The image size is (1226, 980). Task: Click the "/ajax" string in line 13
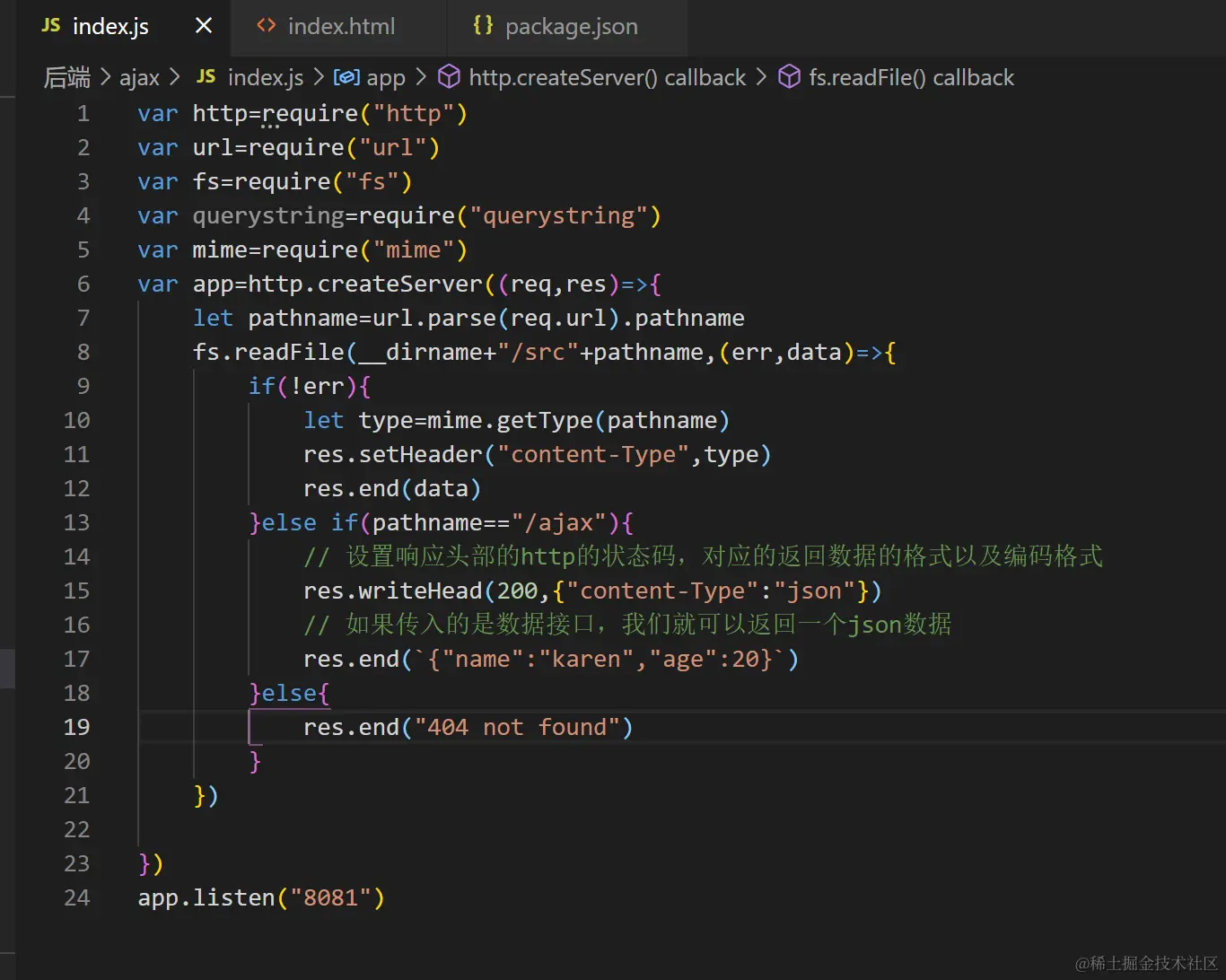pyautogui.click(x=558, y=523)
